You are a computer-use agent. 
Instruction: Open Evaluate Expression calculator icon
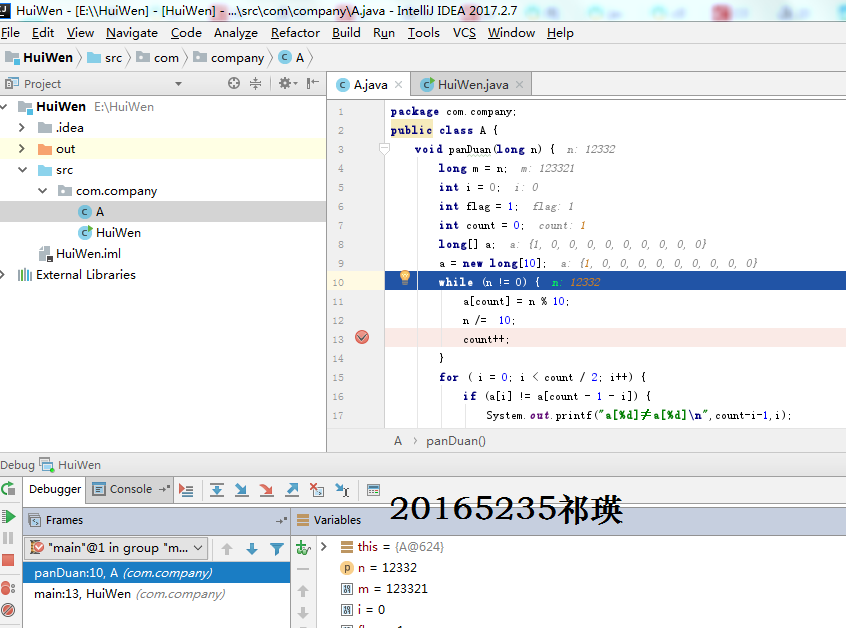pos(373,490)
